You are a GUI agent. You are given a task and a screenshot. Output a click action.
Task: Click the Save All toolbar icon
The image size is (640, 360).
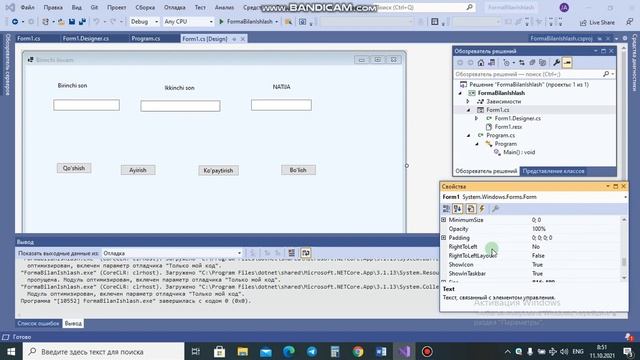coord(82,22)
